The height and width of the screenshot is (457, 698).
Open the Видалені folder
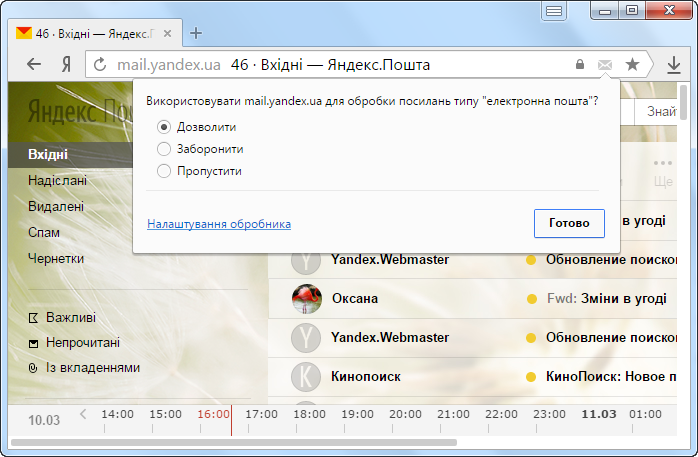56,206
